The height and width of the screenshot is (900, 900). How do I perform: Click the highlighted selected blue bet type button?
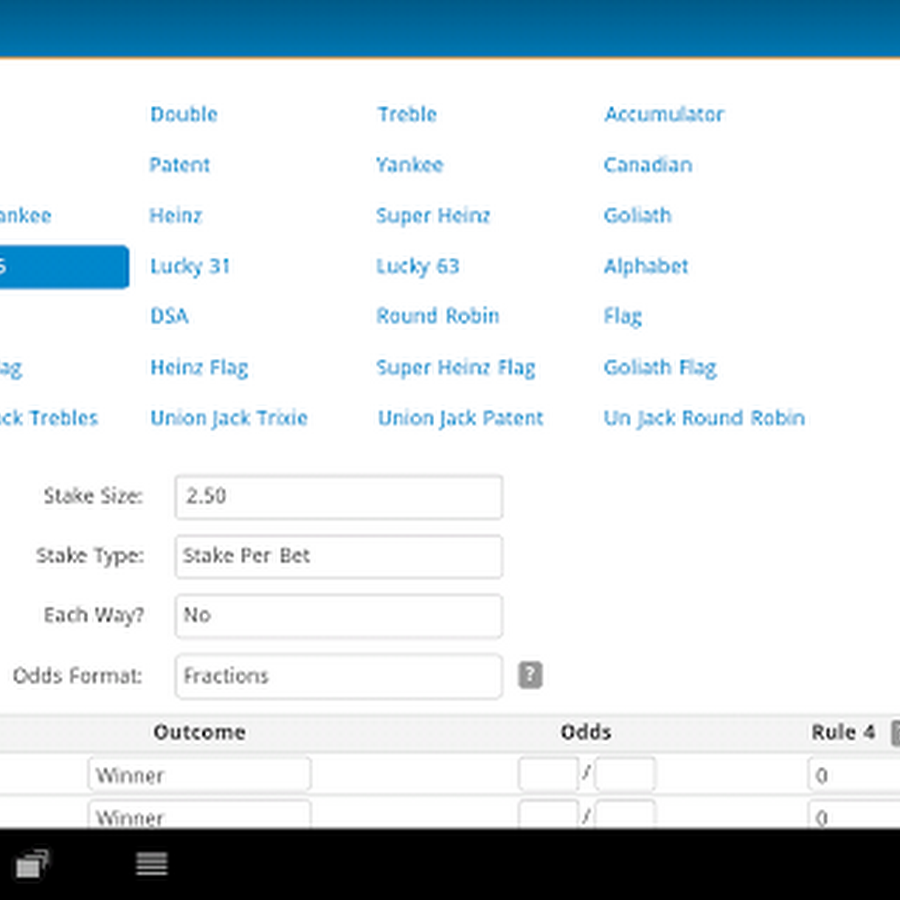pos(64,267)
